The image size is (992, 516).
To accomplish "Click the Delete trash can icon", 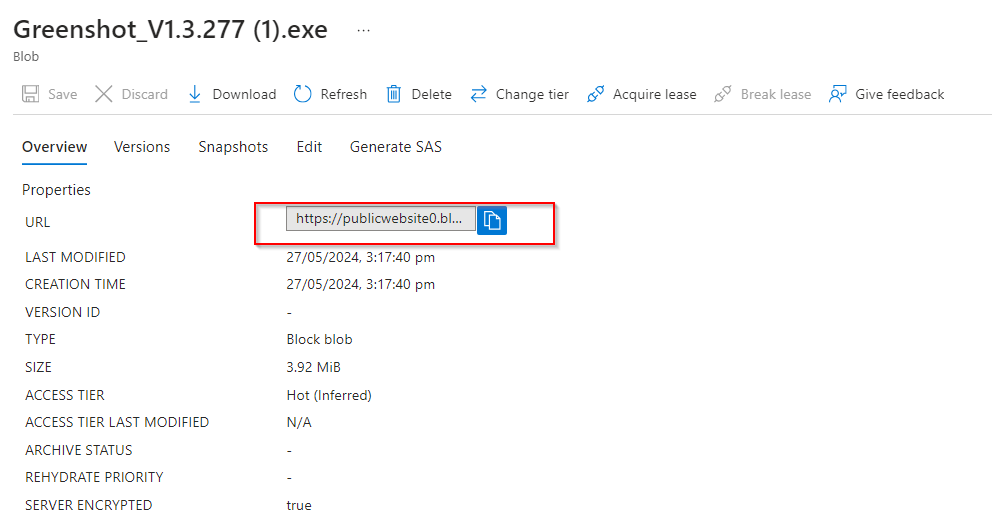I will 394,94.
